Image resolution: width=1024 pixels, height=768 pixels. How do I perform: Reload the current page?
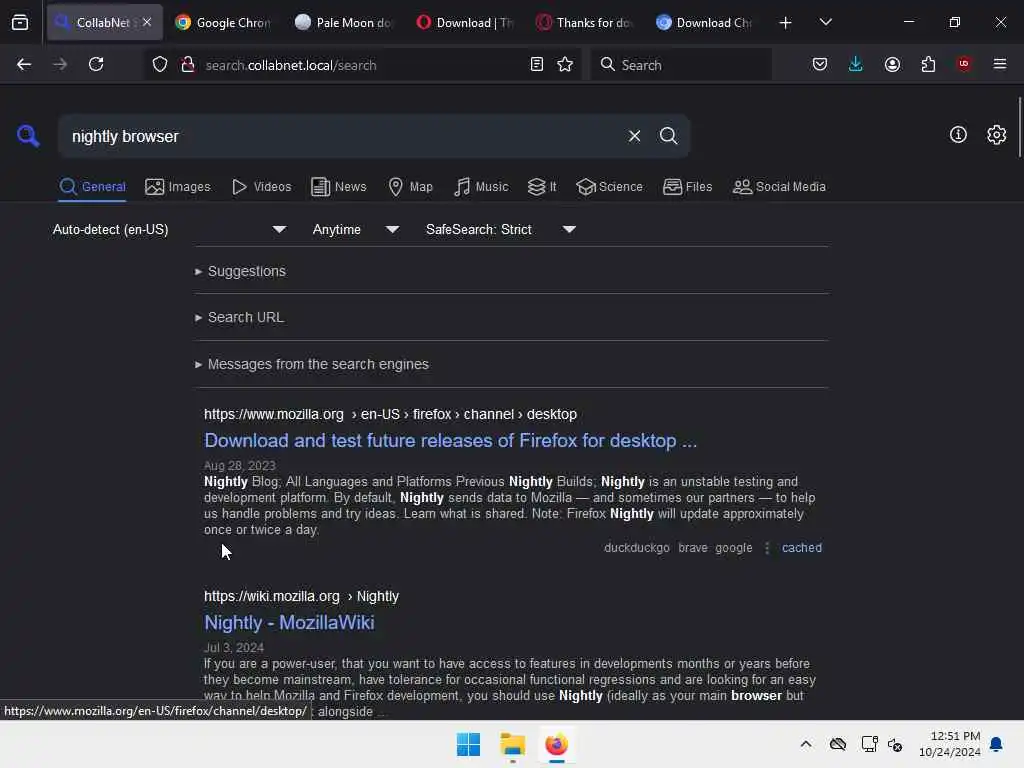point(96,64)
